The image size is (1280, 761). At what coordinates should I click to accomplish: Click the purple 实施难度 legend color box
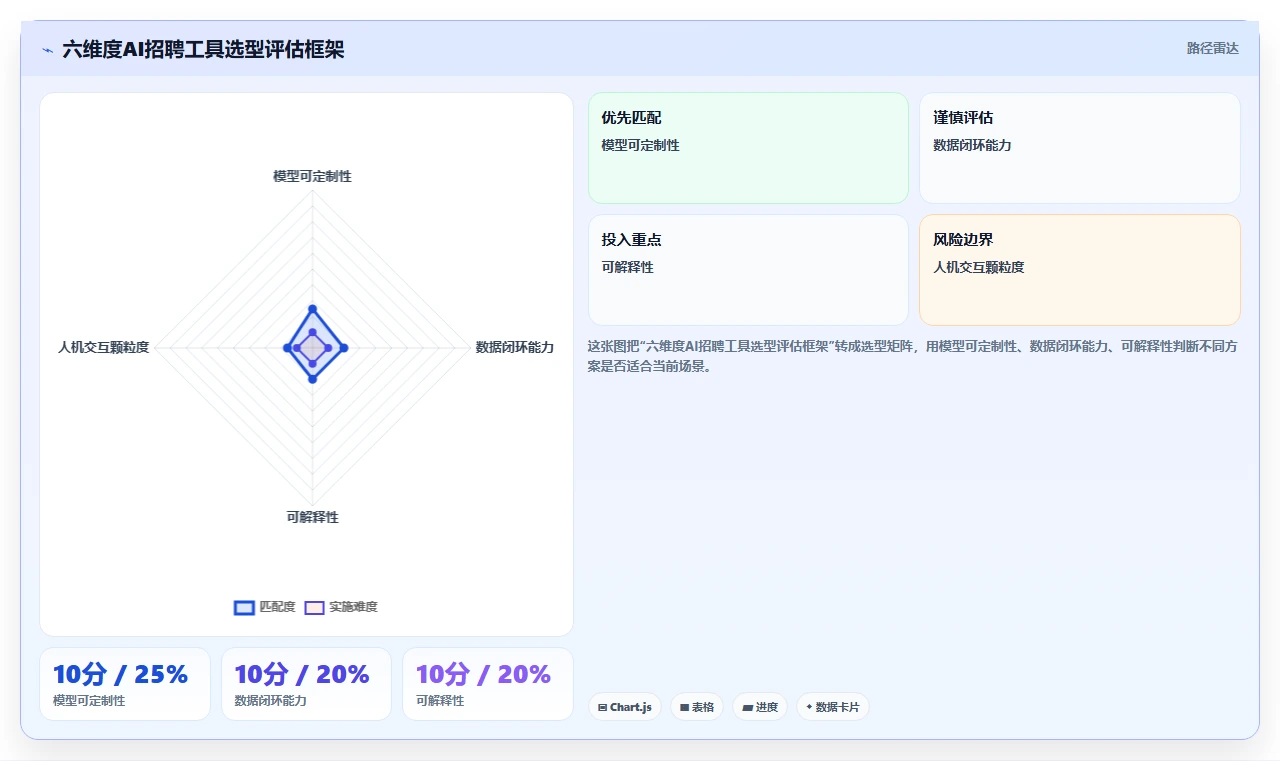pyautogui.click(x=314, y=607)
